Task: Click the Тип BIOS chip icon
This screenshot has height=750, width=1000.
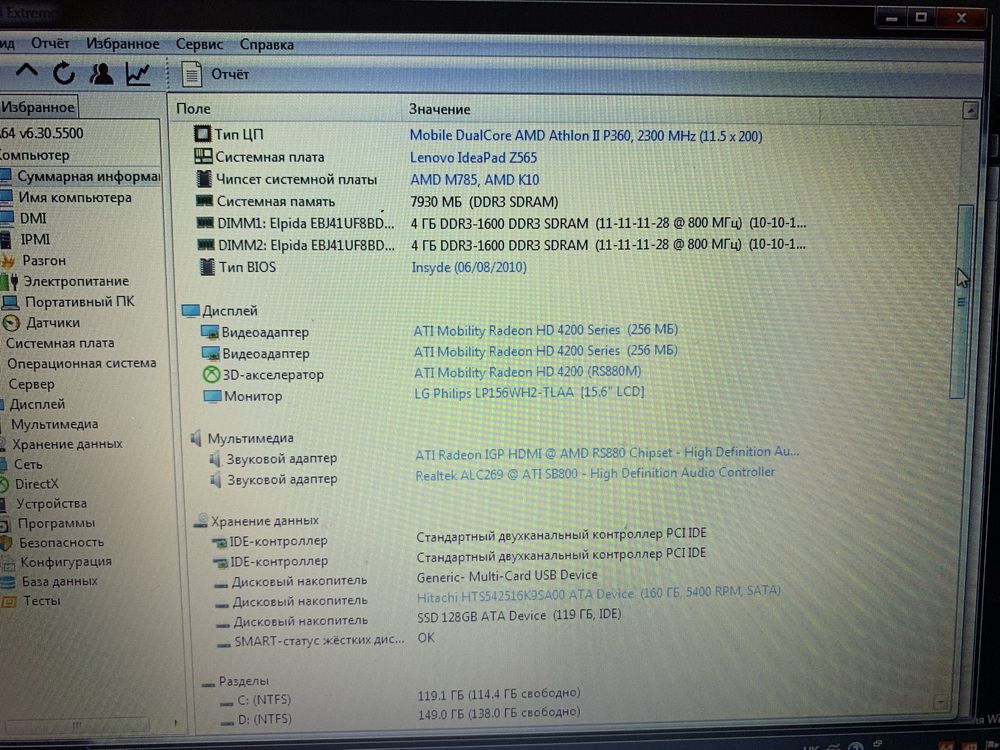Action: tap(207, 267)
